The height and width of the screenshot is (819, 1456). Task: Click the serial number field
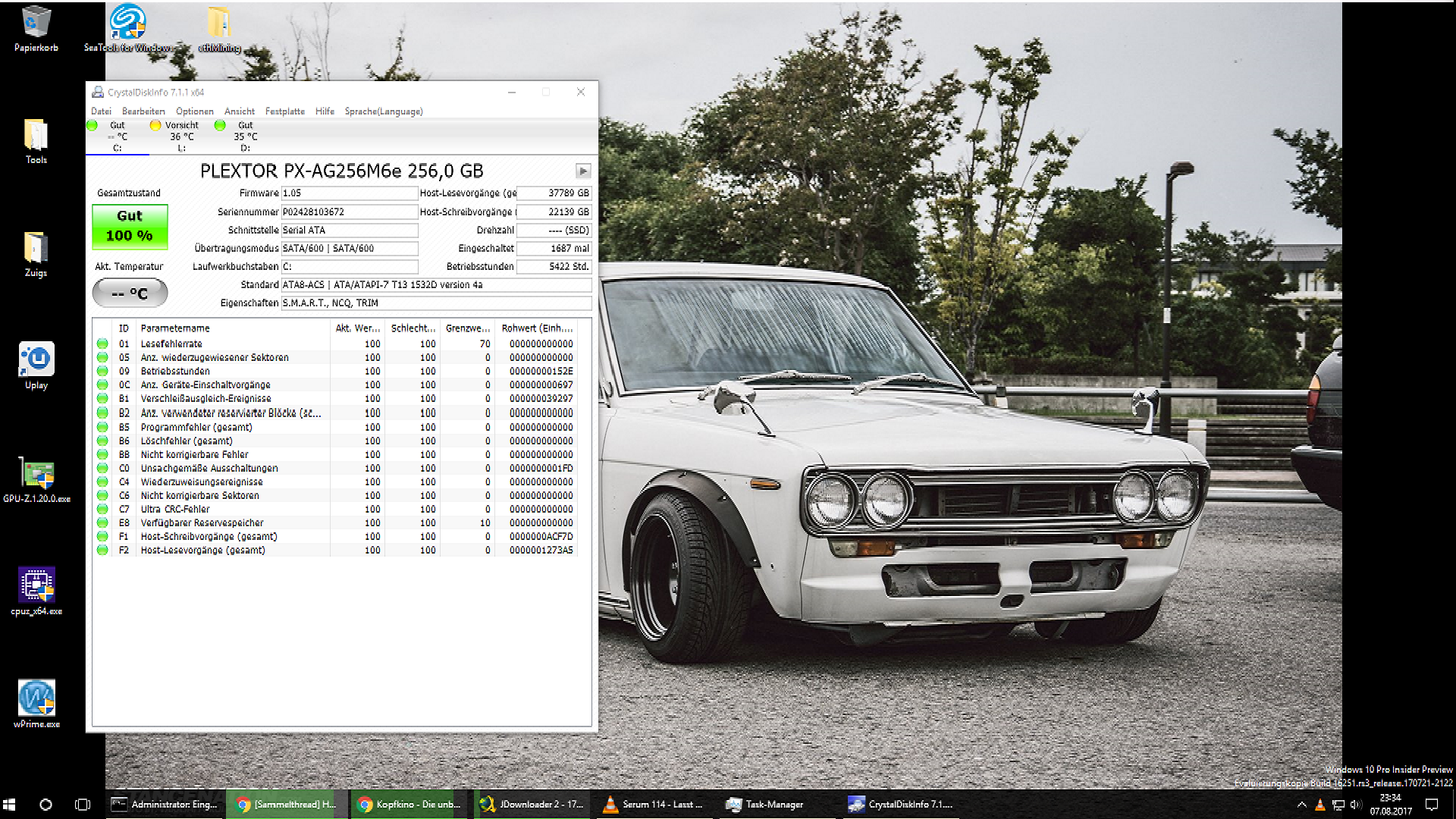click(349, 212)
